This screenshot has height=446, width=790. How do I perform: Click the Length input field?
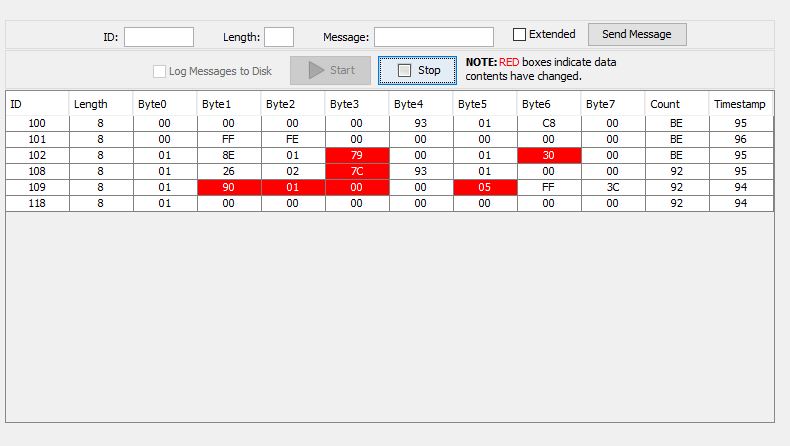[x=279, y=37]
